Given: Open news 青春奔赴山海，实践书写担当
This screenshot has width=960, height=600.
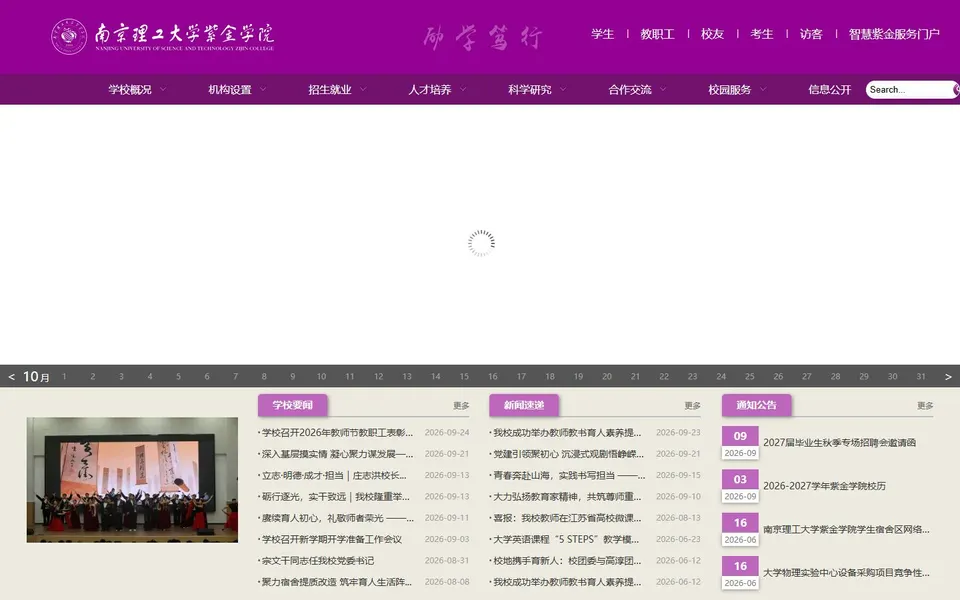Looking at the screenshot, I should [569, 475].
